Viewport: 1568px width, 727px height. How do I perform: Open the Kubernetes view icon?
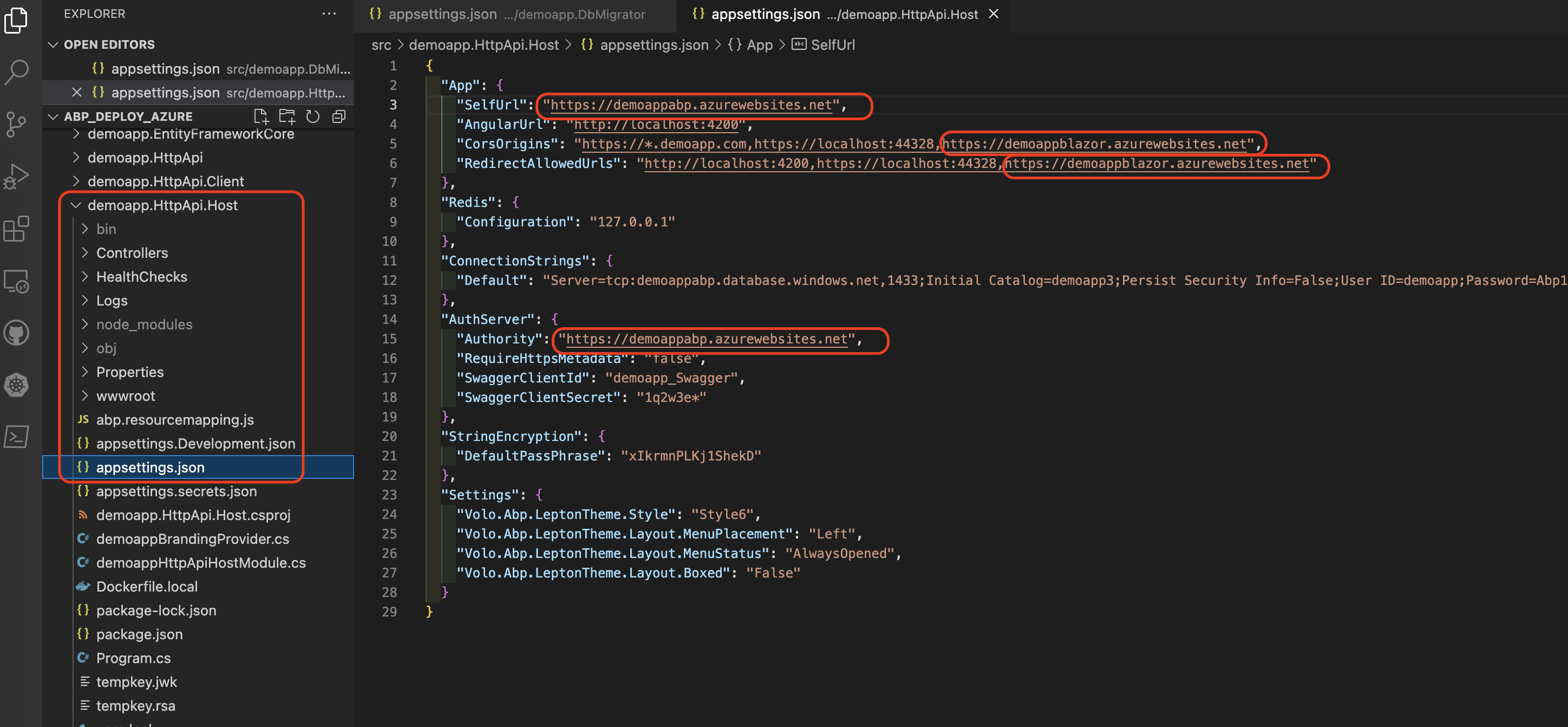[x=16, y=385]
